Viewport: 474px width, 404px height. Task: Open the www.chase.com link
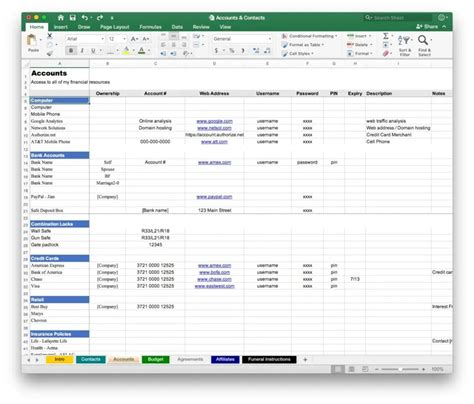[x=214, y=279]
